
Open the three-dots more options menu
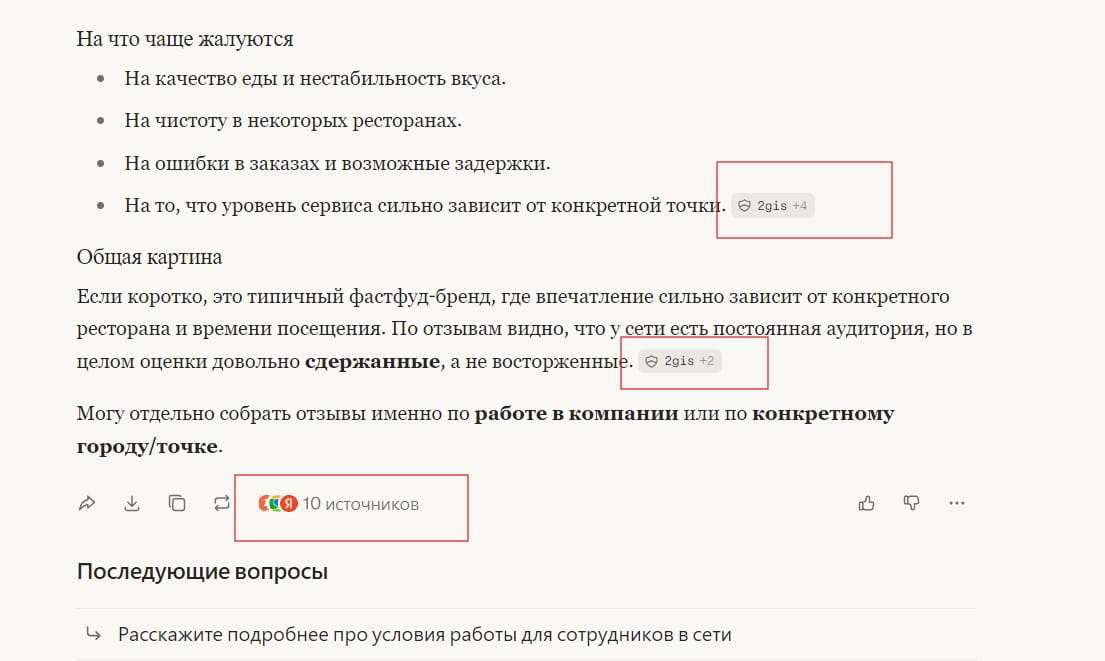[x=956, y=503]
